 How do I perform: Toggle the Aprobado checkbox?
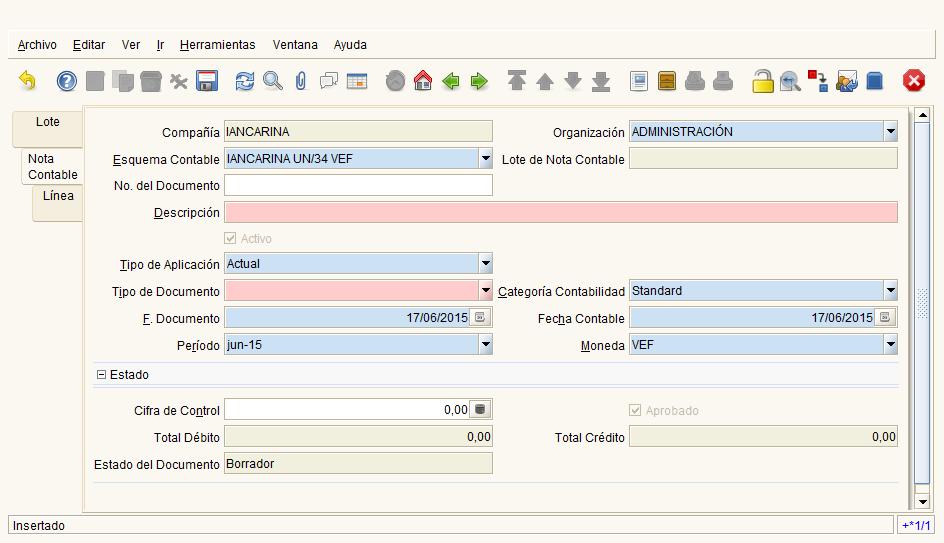pos(635,411)
